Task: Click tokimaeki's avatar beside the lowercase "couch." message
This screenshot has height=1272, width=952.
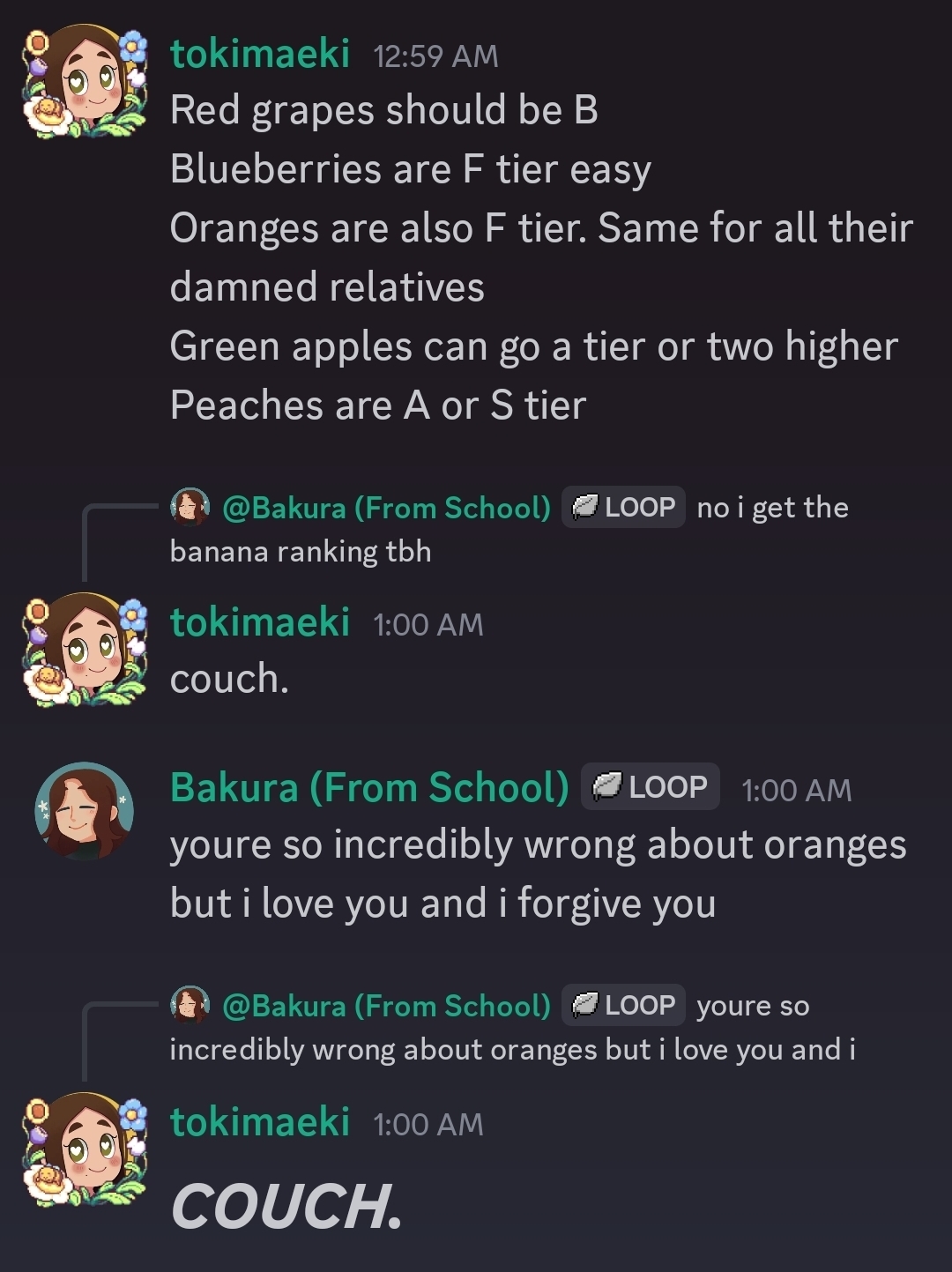Action: coord(86,650)
